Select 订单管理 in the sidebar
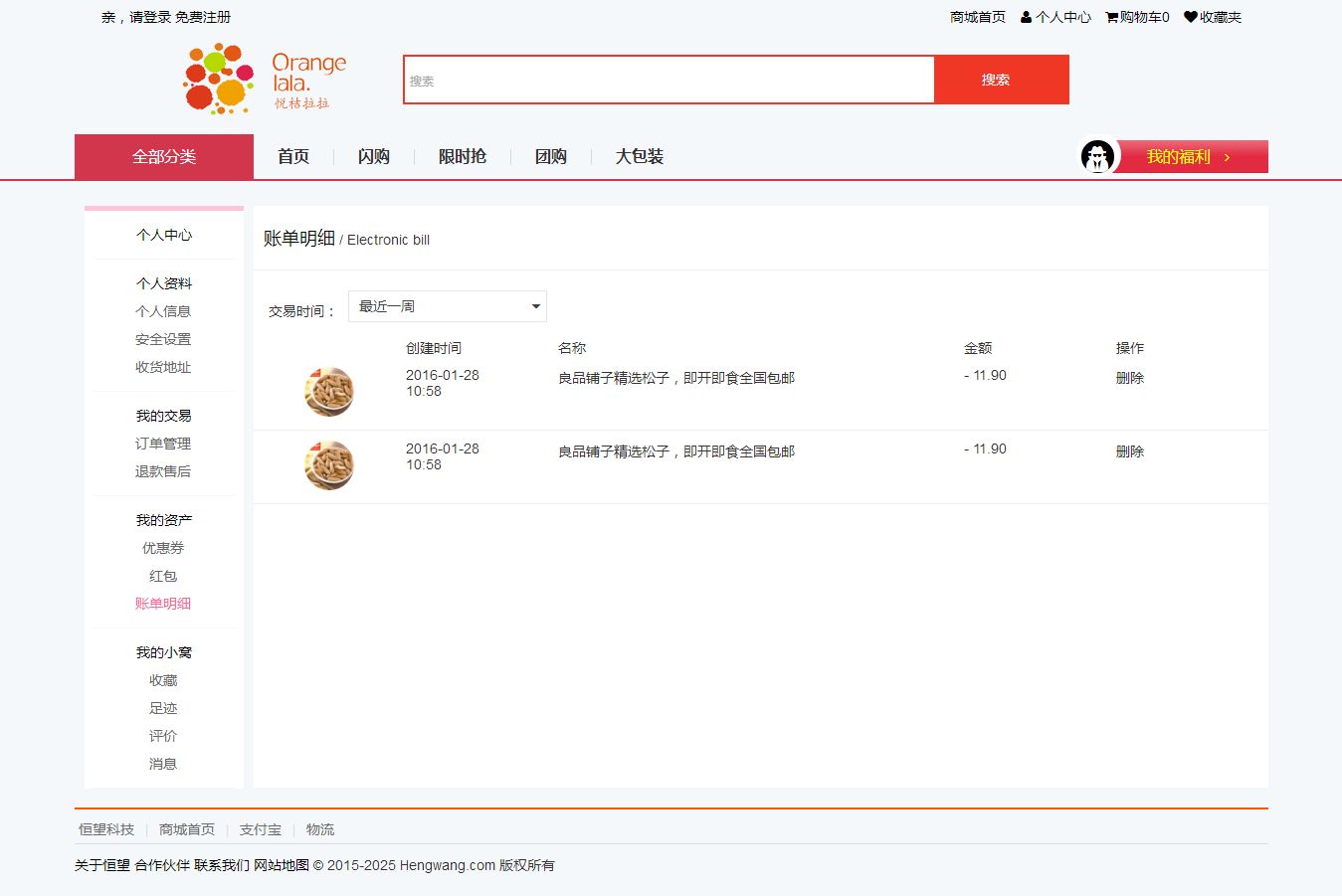The height and width of the screenshot is (896, 1342). click(163, 444)
